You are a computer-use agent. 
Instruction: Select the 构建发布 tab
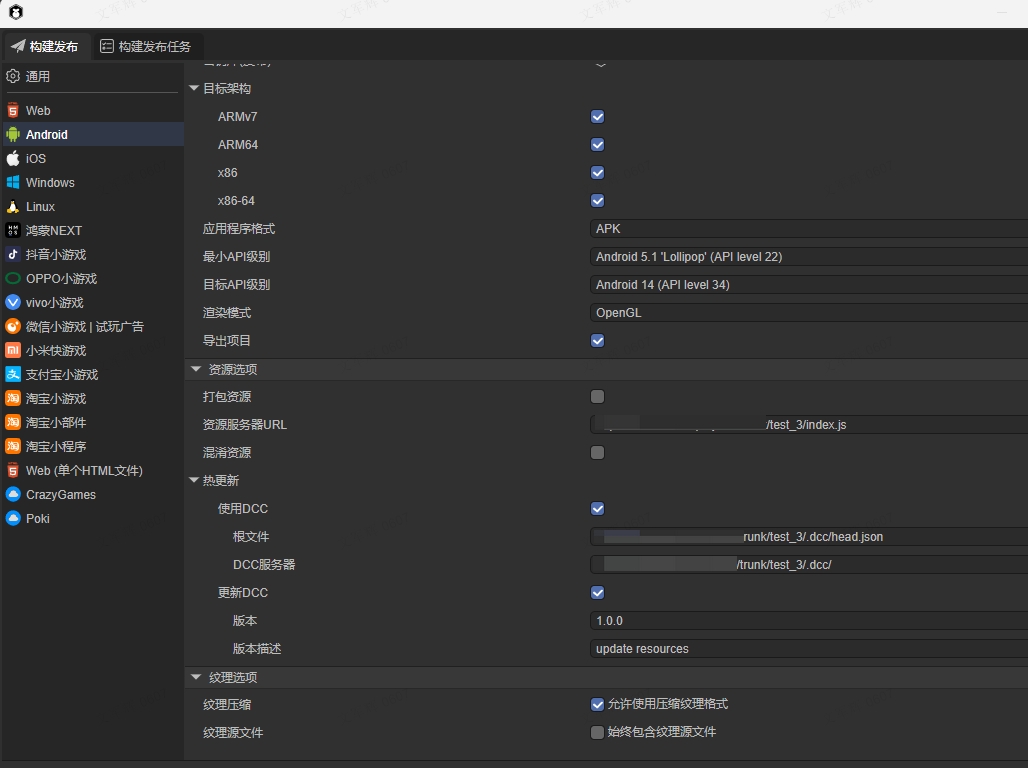(45, 46)
